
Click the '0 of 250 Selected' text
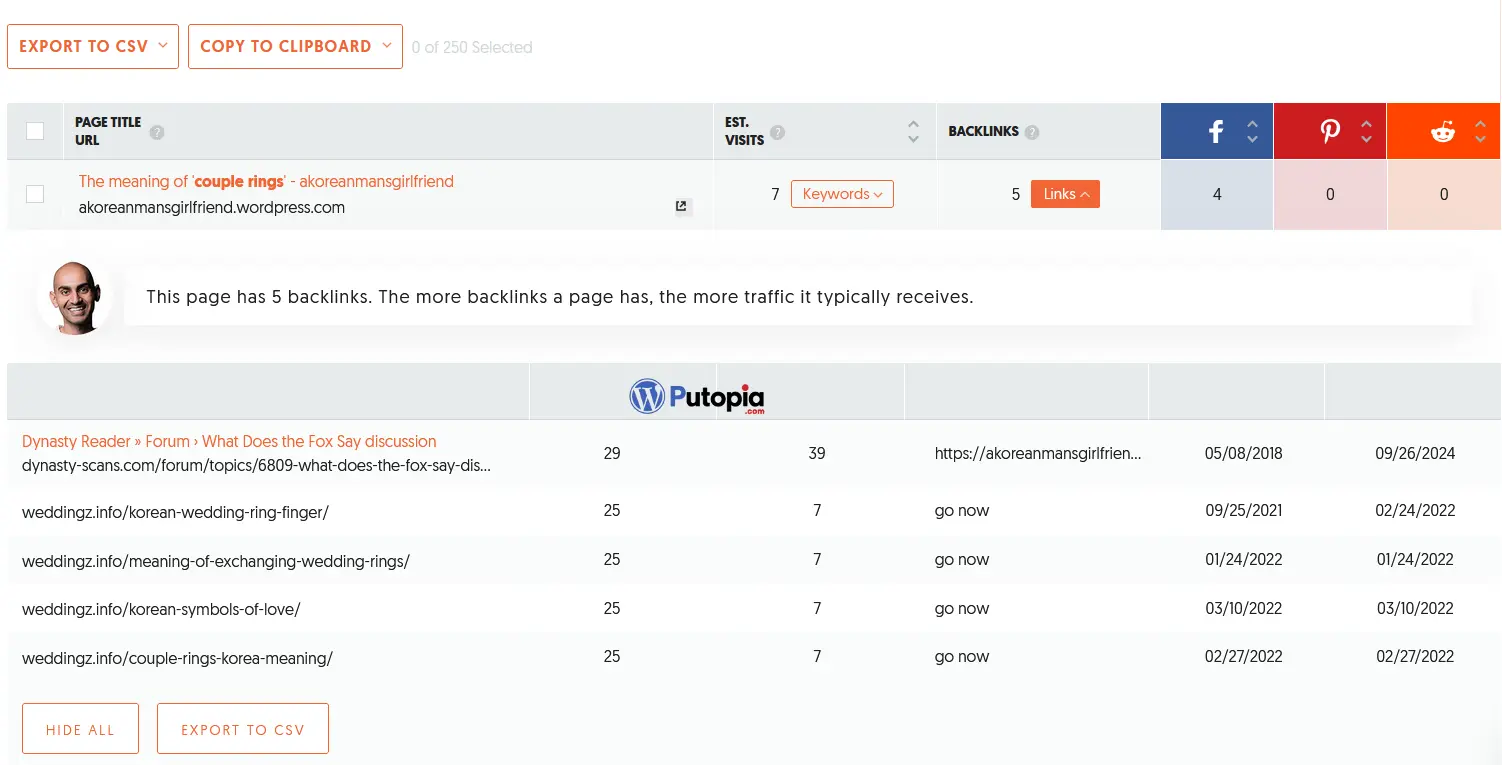pos(472,47)
